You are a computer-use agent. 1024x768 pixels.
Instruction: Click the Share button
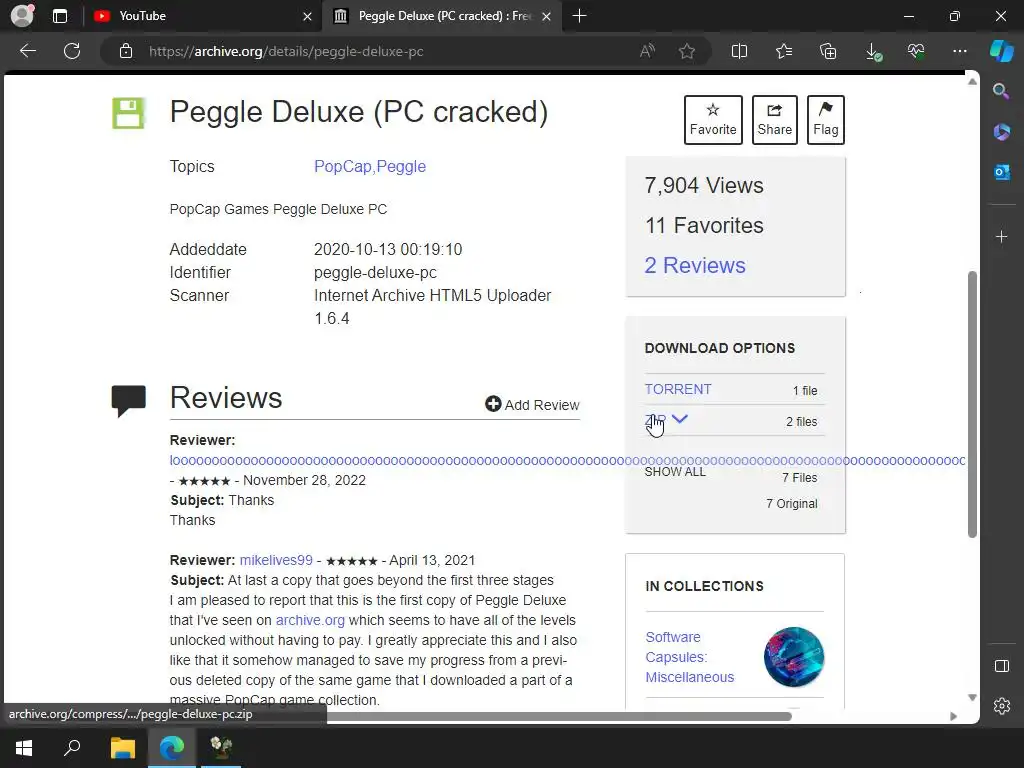tap(775, 120)
